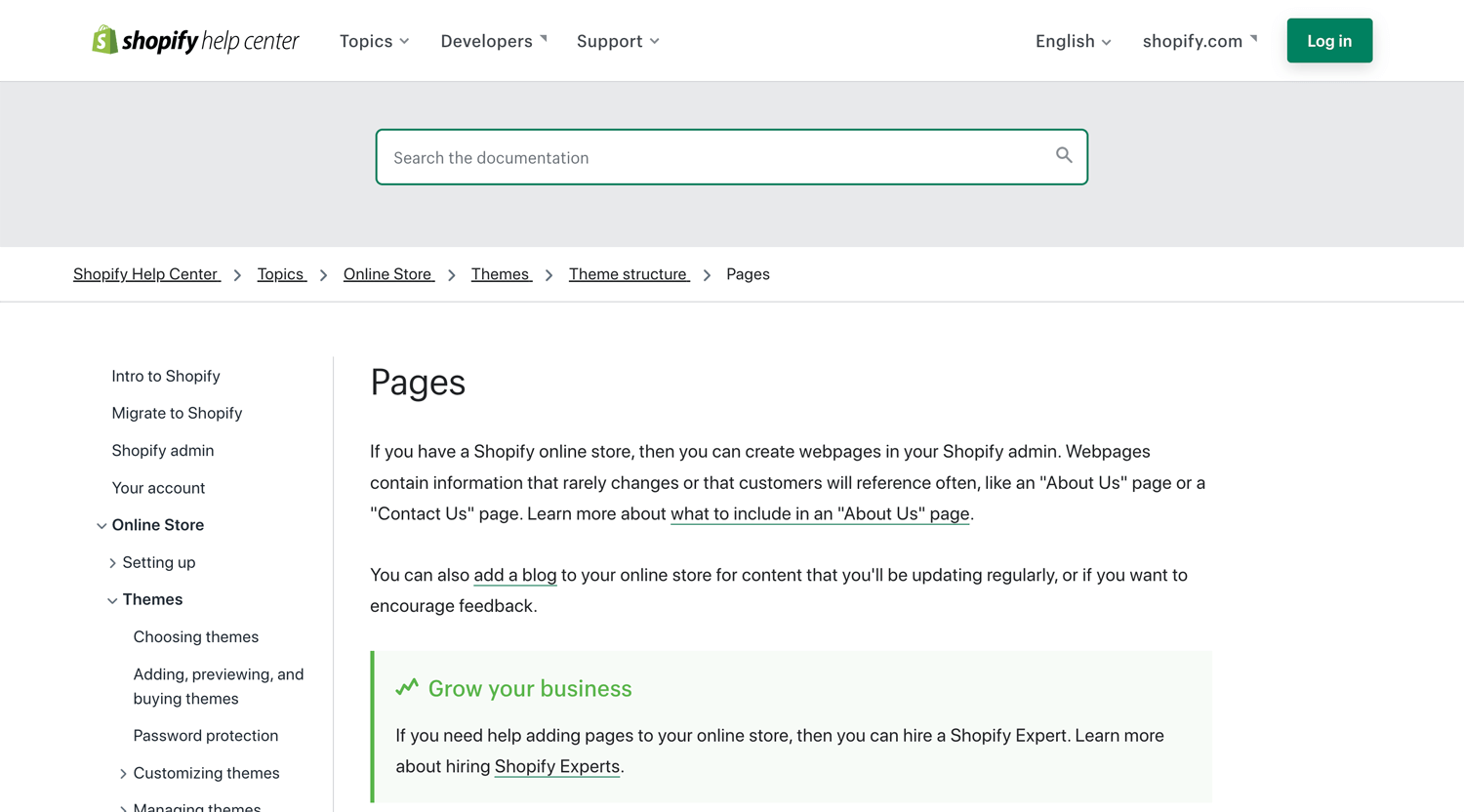This screenshot has width=1464, height=812.
Task: Open Password protection in sidebar
Action: [x=206, y=736]
